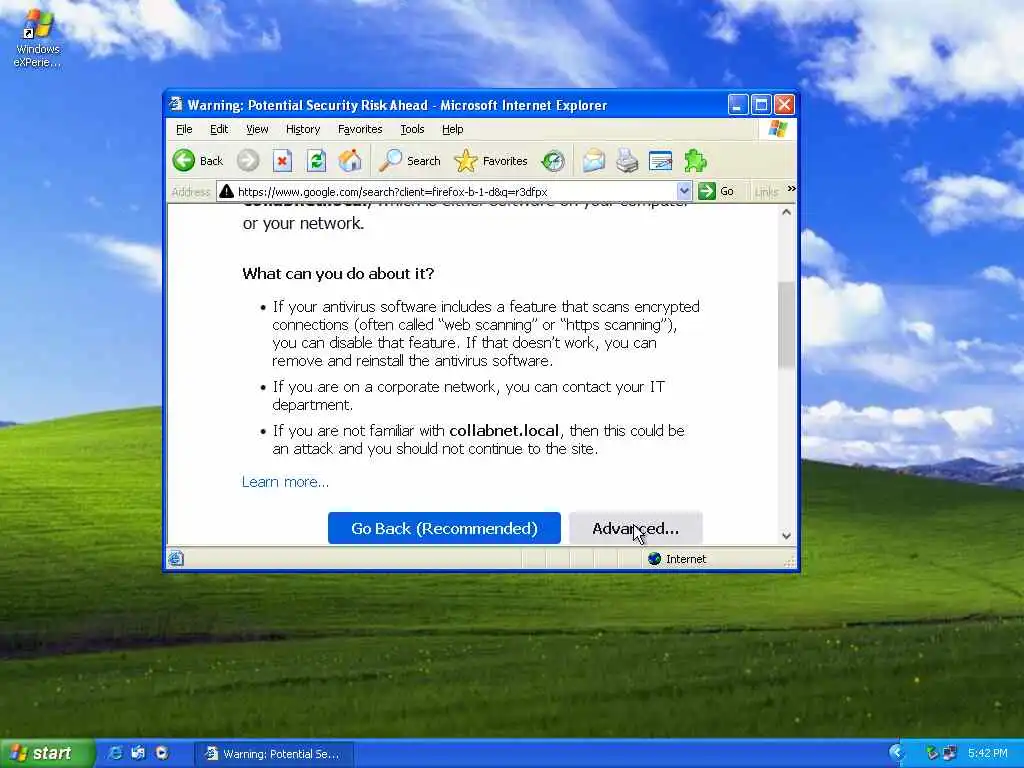Click the green puzzle piece add-ons icon
1024x768 pixels.
tap(695, 161)
